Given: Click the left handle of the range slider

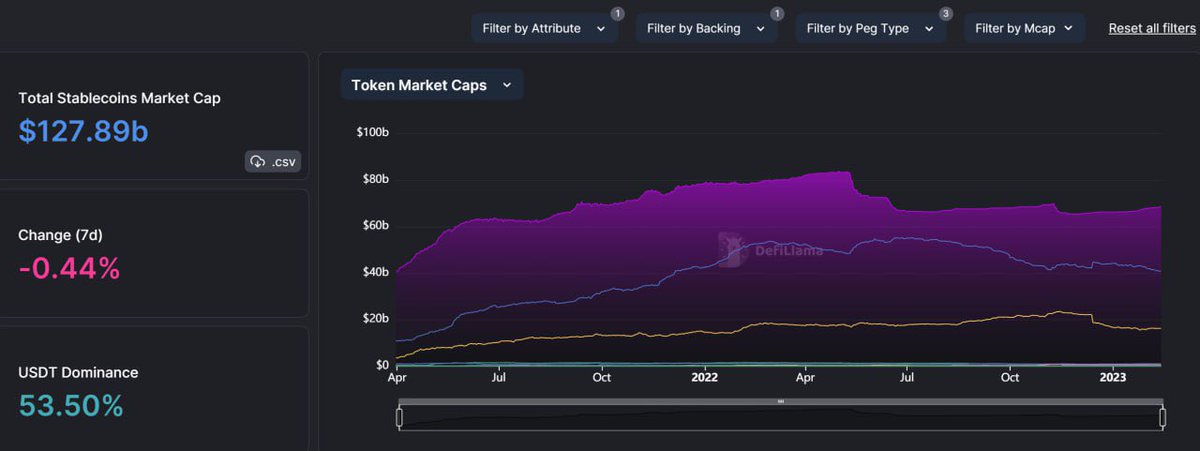Looking at the screenshot, I should point(399,418).
